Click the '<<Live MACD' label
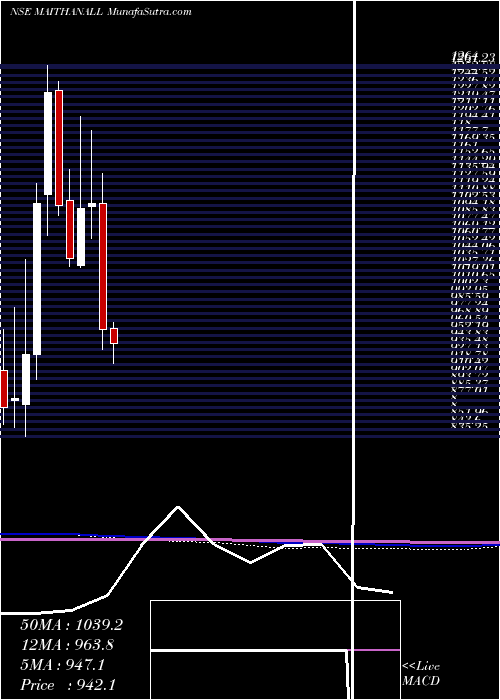The image size is (500, 700). pos(421,673)
